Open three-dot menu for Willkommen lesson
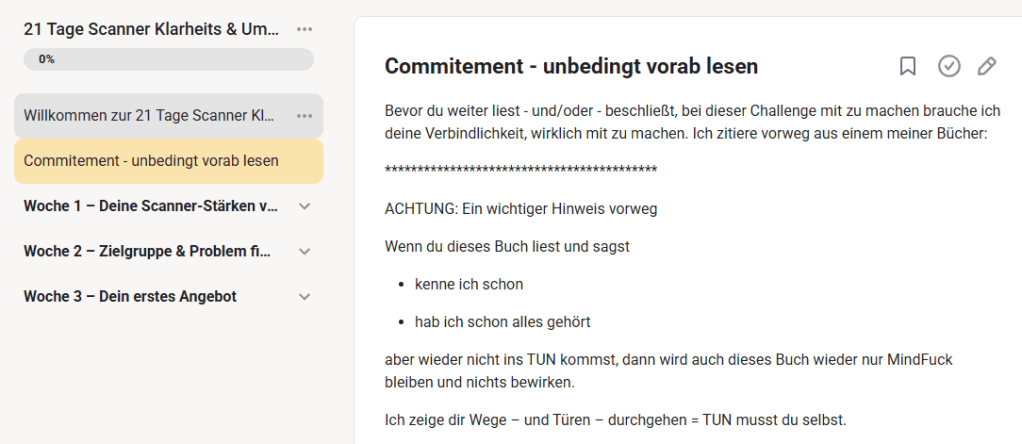Viewport: 1022px width, 444px height. [x=305, y=116]
